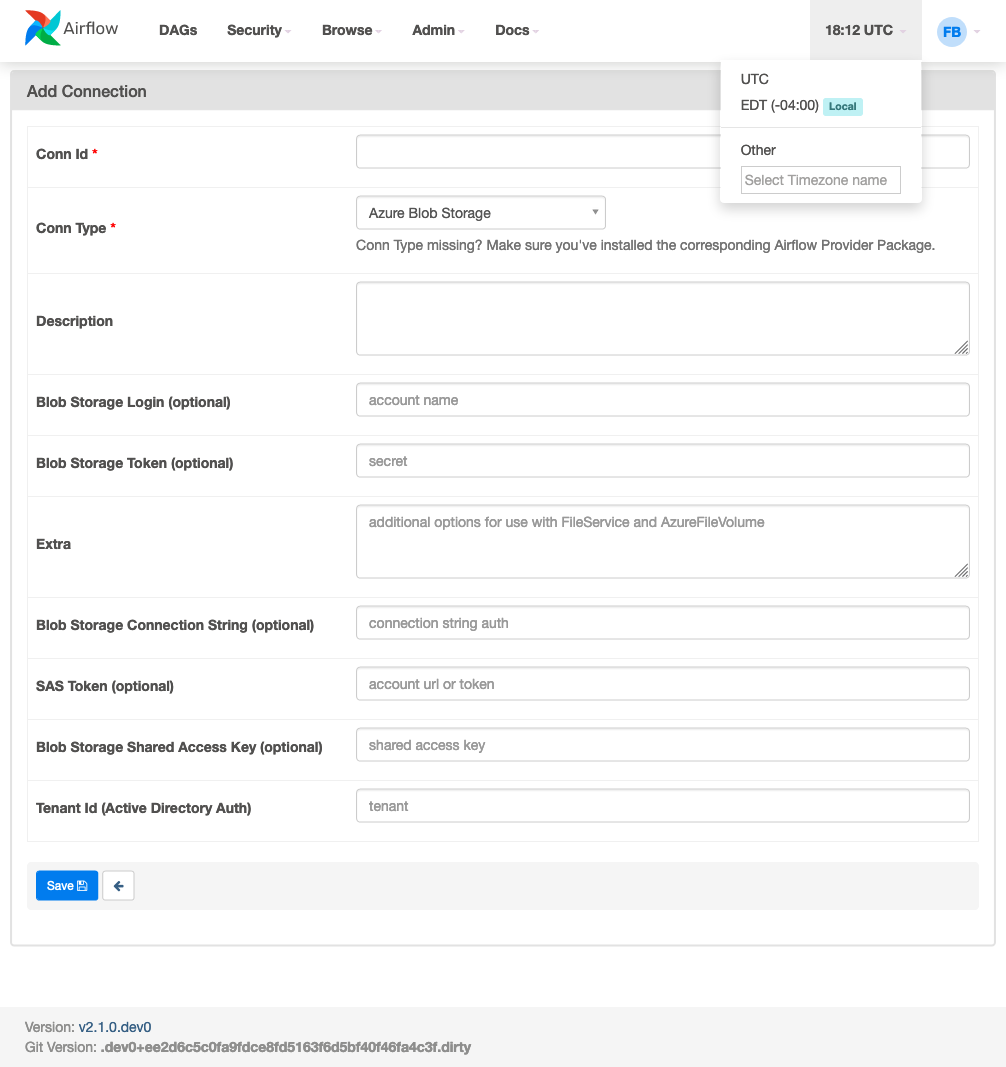Open the Admin menu

click(x=438, y=30)
